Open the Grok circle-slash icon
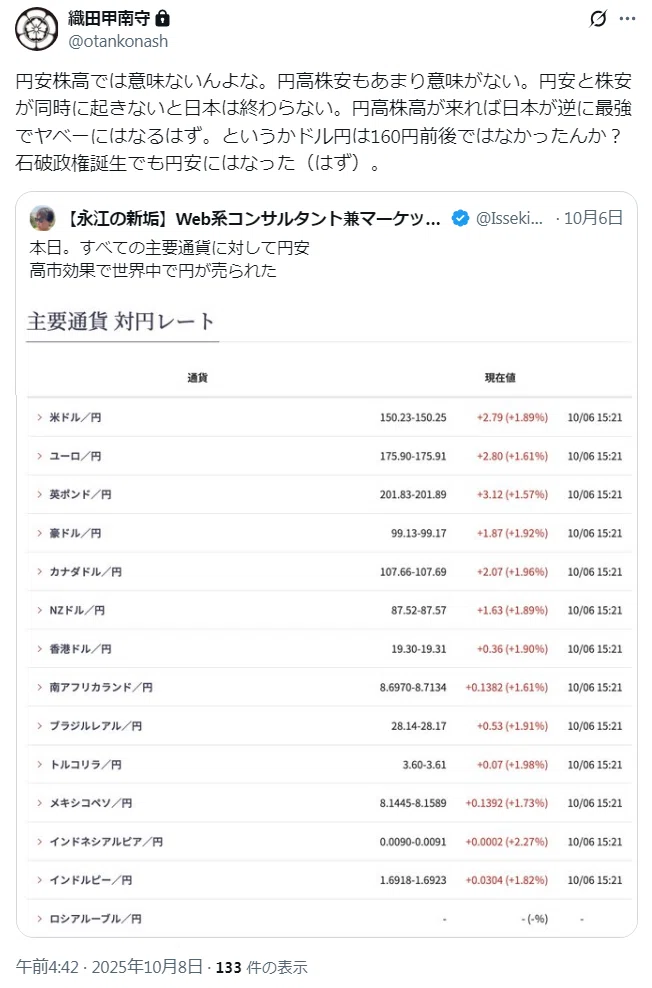 click(x=598, y=19)
